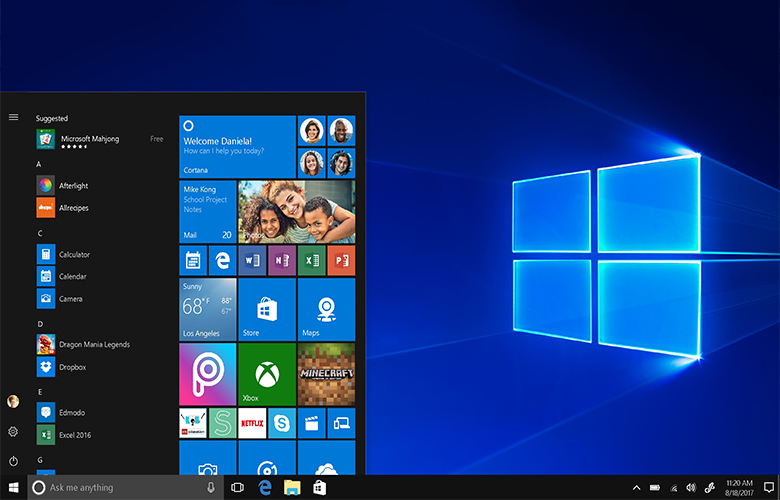Viewport: 780px width, 500px height.
Task: Activate the search box microphone
Action: (211, 488)
